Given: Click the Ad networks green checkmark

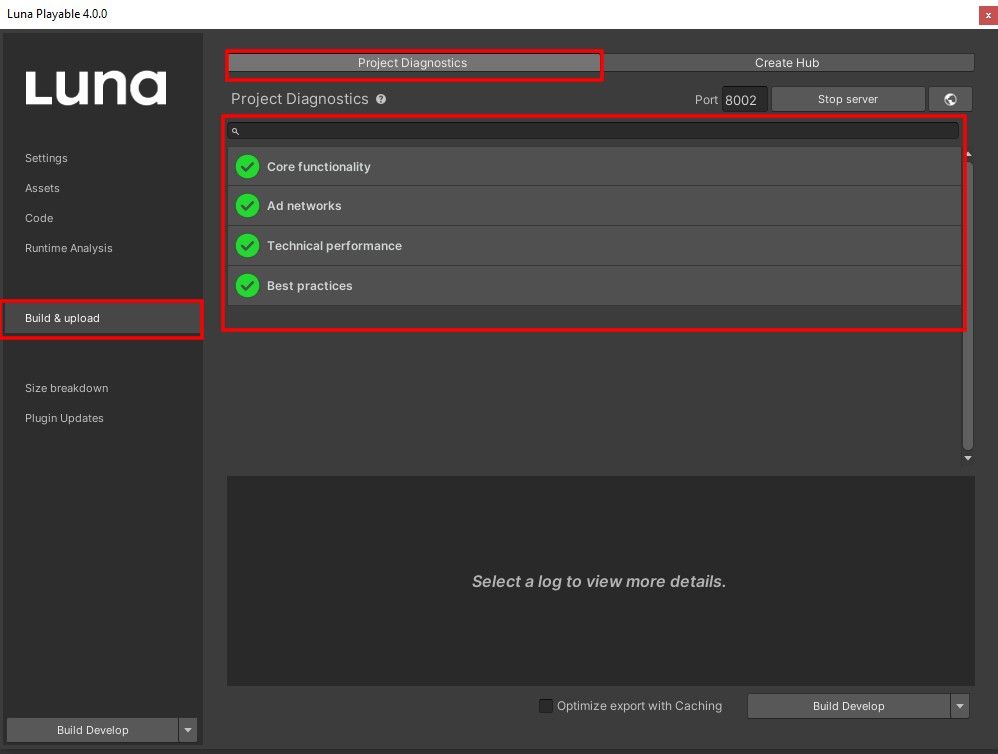Looking at the screenshot, I should [248, 206].
